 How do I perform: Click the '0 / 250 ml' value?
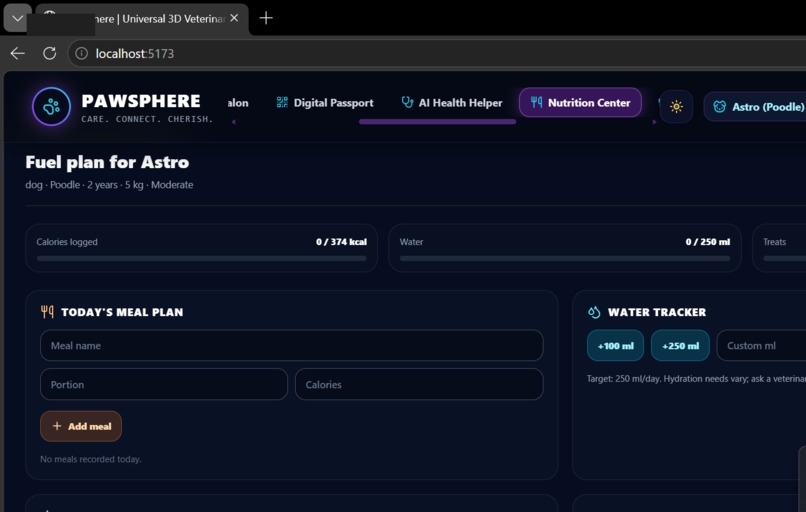point(707,242)
